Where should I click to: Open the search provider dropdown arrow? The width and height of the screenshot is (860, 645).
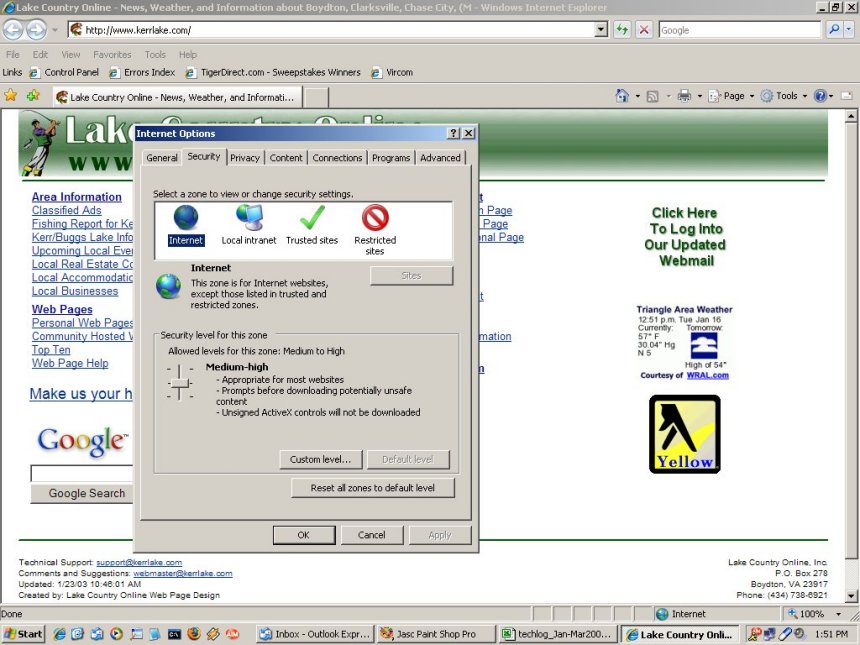click(x=849, y=30)
